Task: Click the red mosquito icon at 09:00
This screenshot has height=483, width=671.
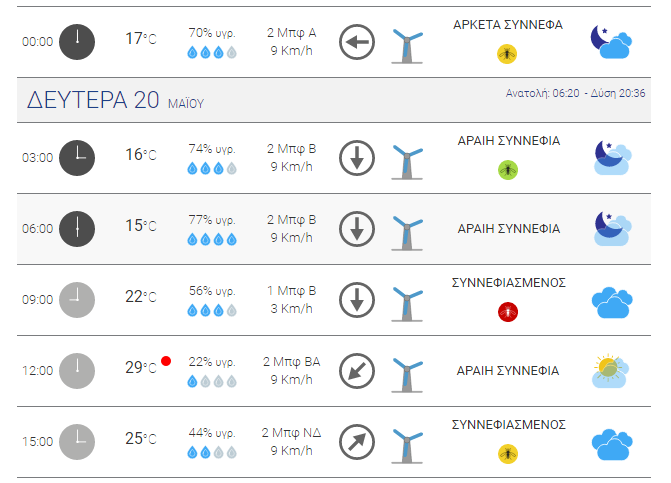Action: tap(508, 312)
